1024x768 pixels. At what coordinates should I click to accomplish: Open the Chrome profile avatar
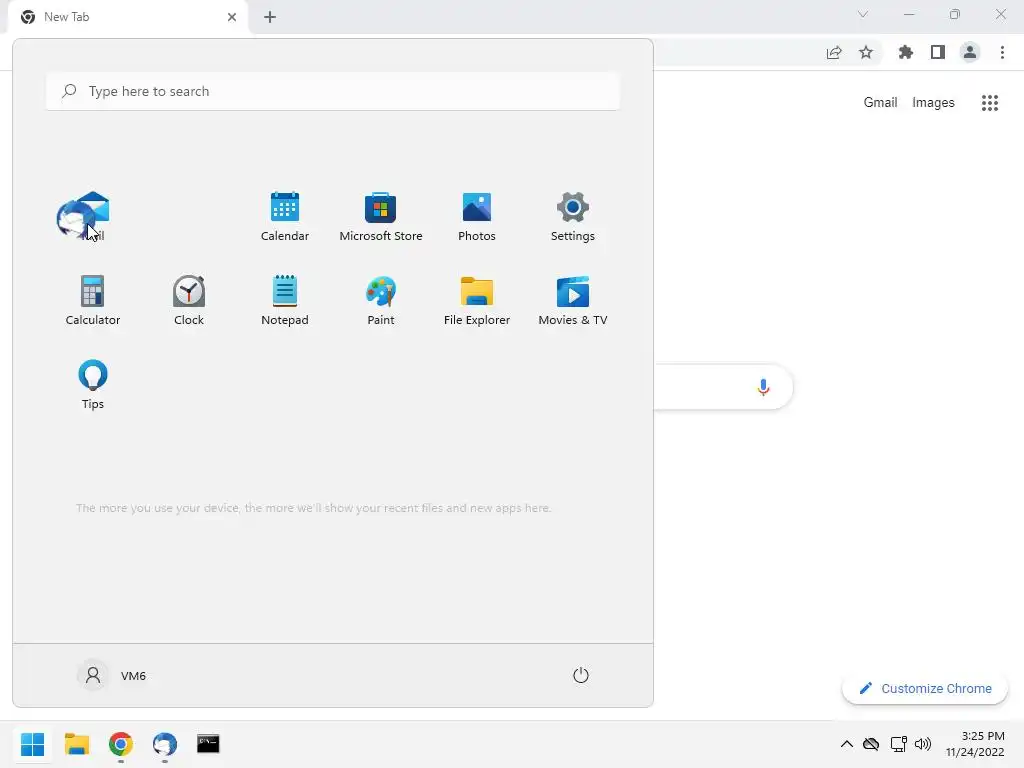(970, 52)
